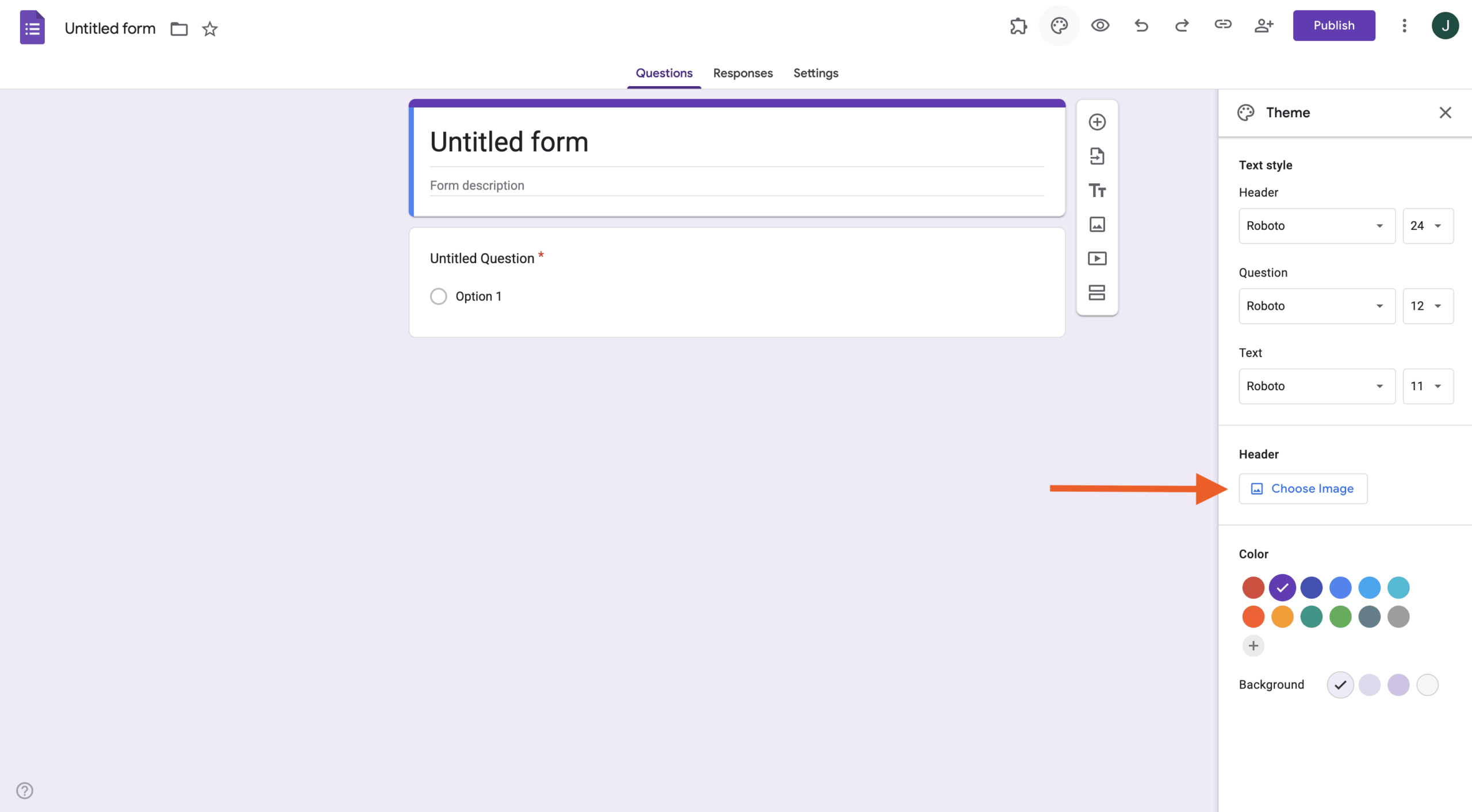Add title and description icon
This screenshot has width=1472, height=812.
(1097, 190)
